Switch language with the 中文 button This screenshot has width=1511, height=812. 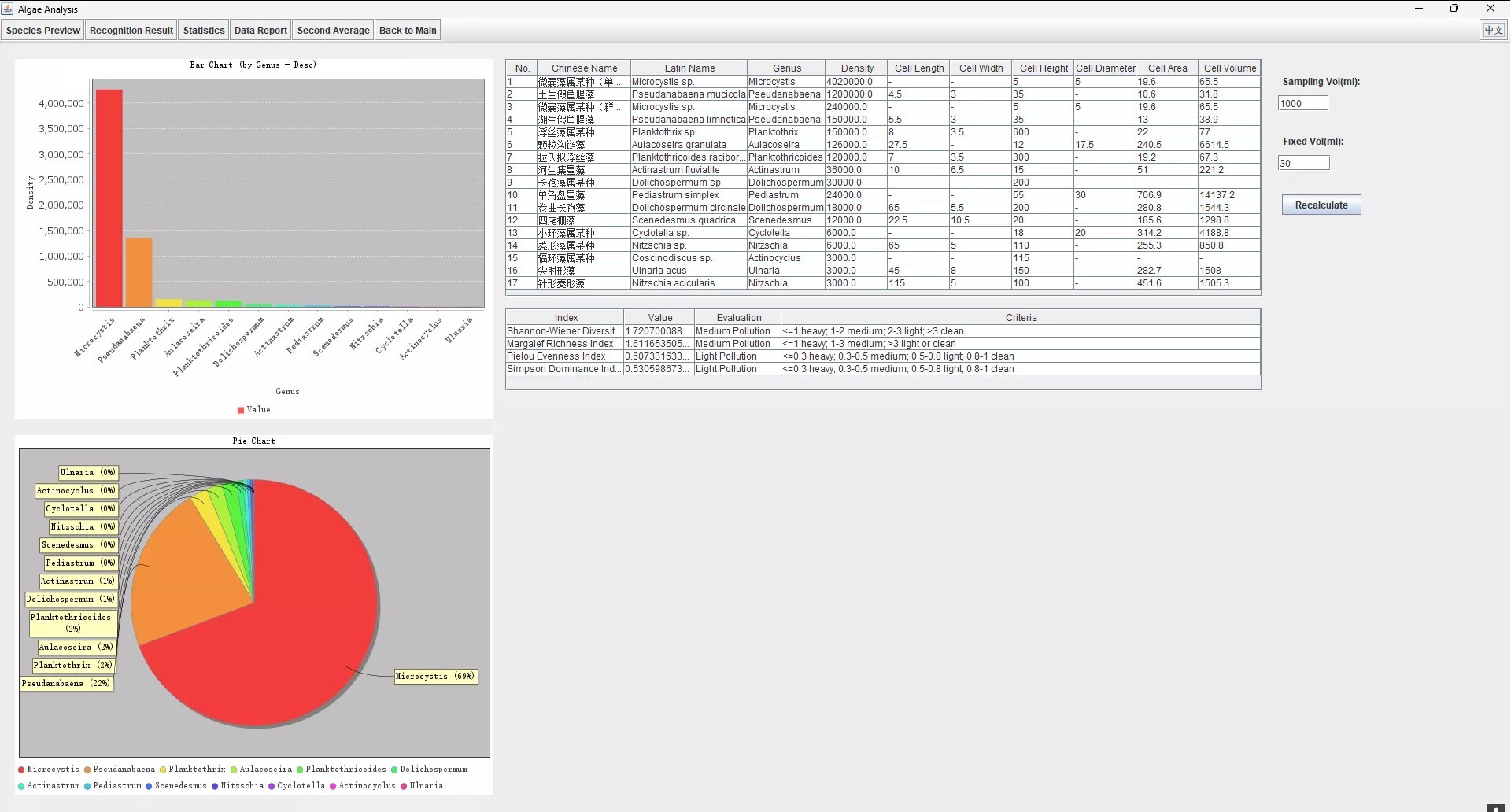click(x=1493, y=30)
